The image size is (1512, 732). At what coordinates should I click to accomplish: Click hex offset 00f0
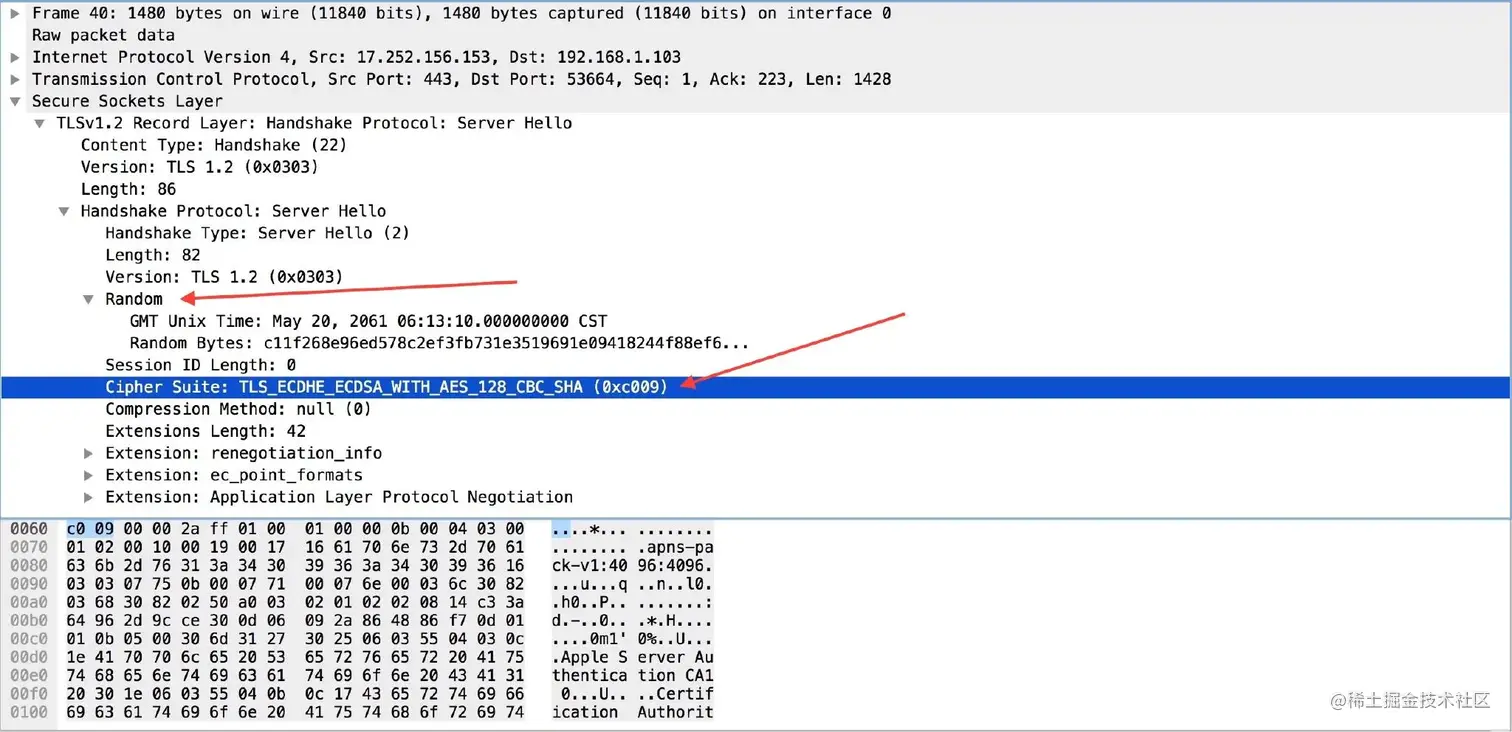coord(29,693)
